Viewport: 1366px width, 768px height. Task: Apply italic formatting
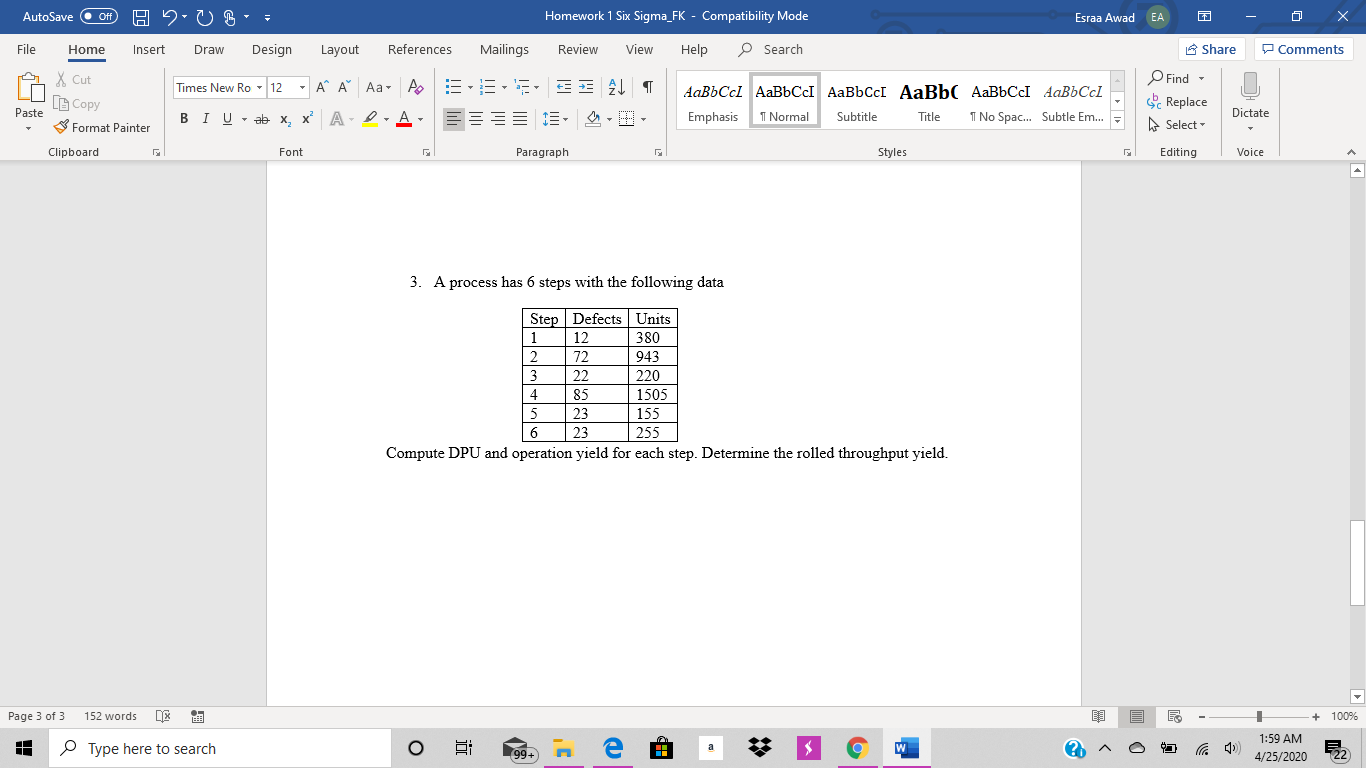[205, 118]
